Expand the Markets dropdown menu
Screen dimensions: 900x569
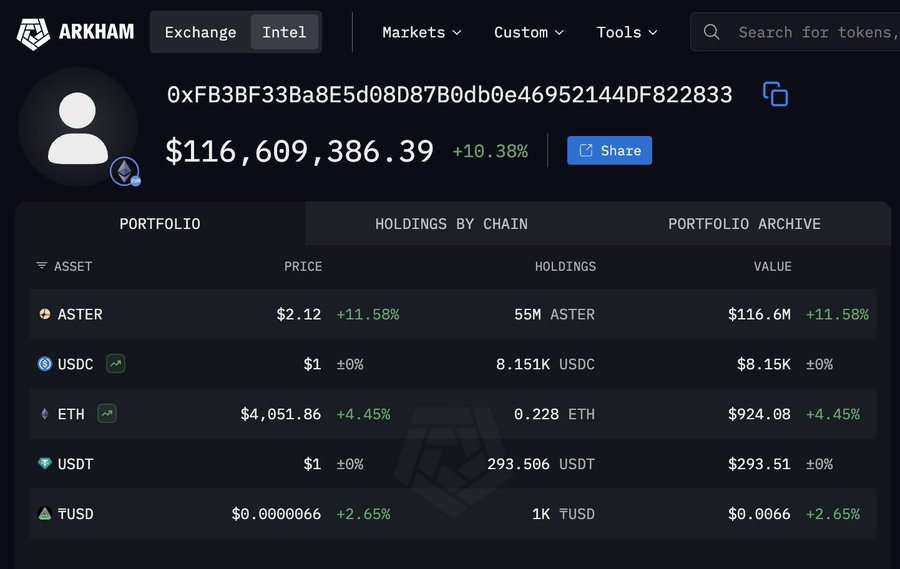coord(421,32)
